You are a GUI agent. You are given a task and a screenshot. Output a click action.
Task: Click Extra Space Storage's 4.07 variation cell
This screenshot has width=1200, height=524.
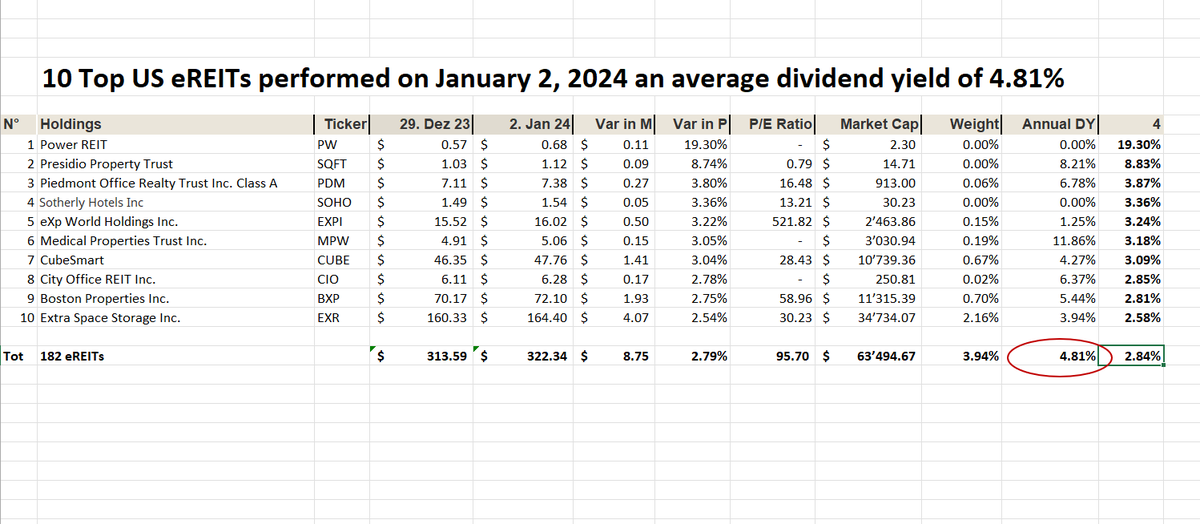tap(616, 318)
